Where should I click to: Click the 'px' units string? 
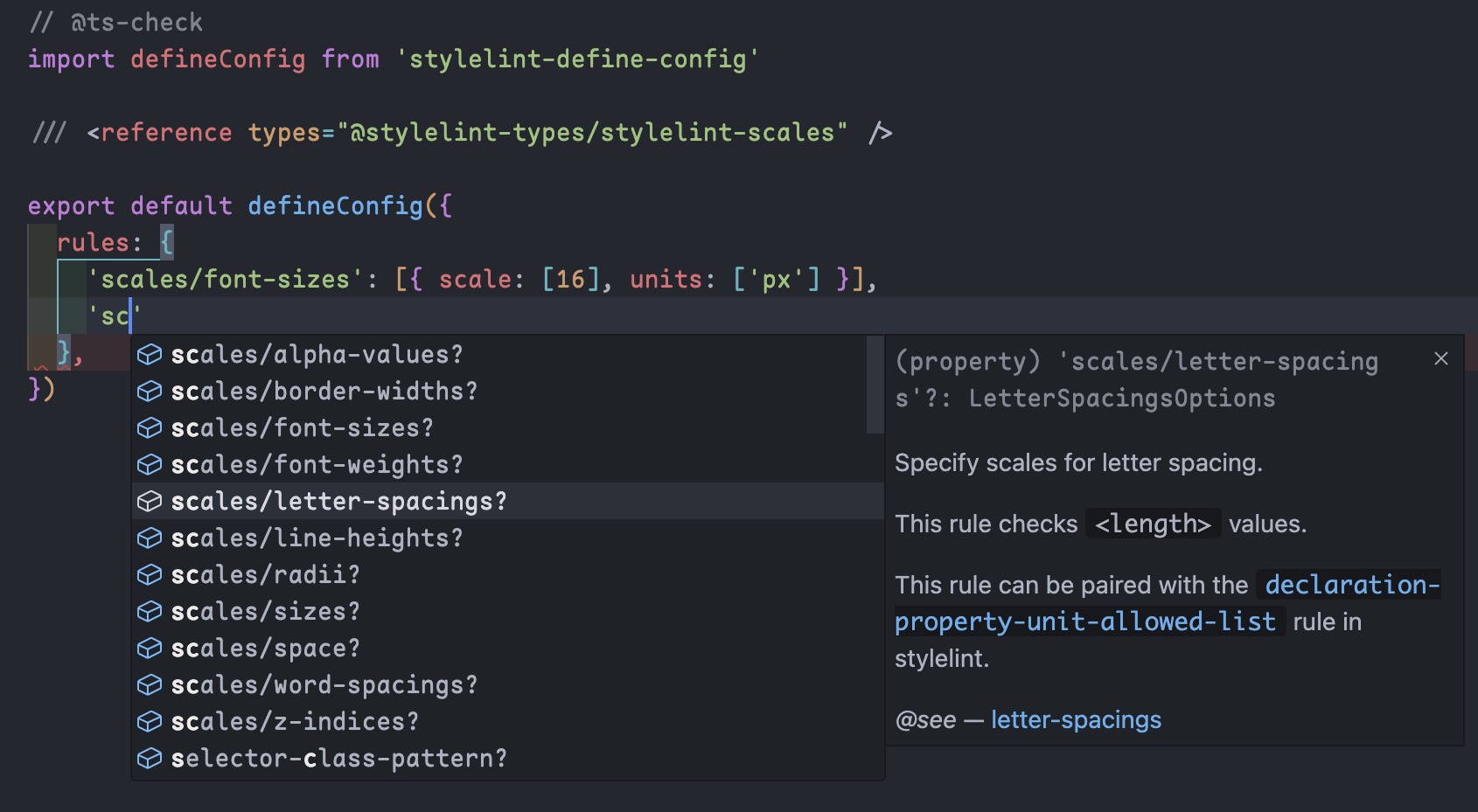777,279
